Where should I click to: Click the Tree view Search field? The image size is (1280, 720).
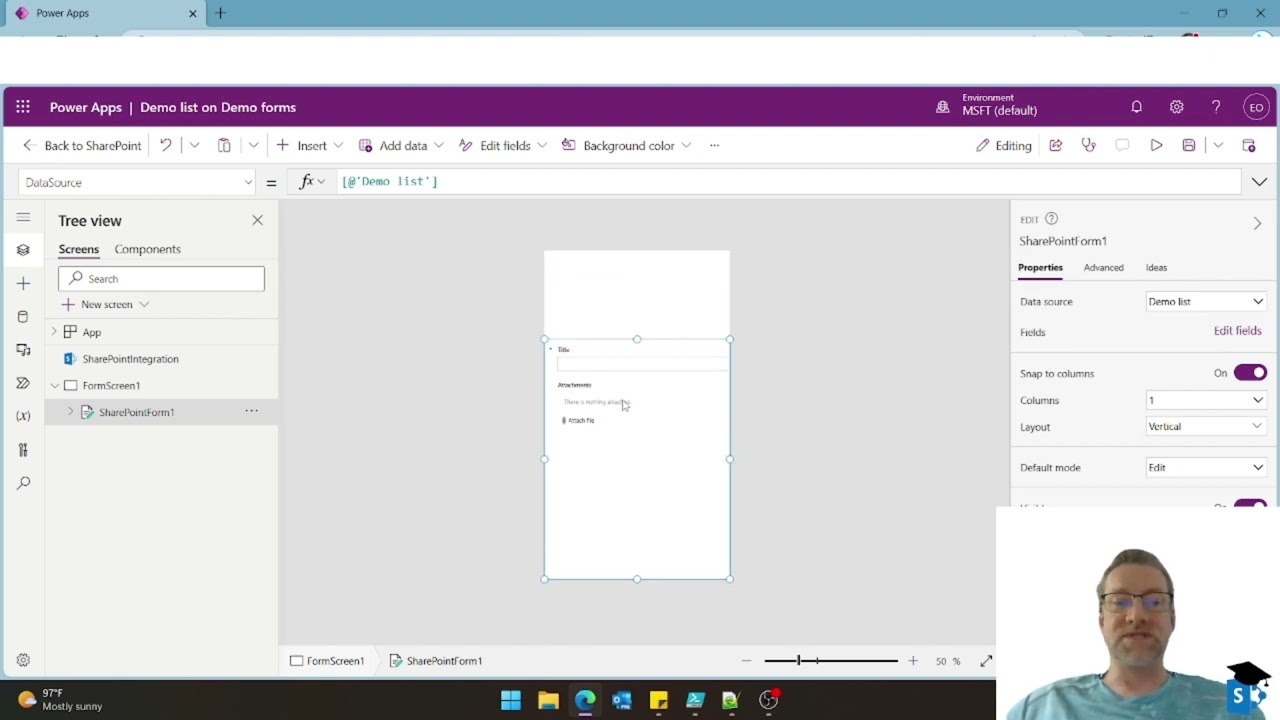[x=161, y=279]
